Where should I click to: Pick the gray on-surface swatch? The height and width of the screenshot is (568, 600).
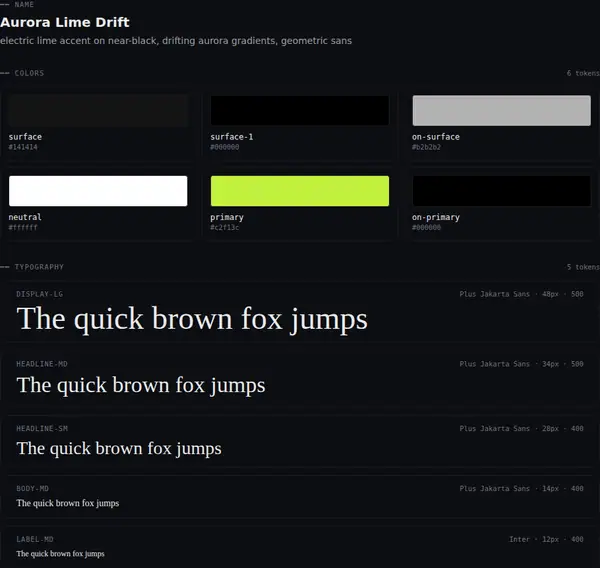point(501,111)
